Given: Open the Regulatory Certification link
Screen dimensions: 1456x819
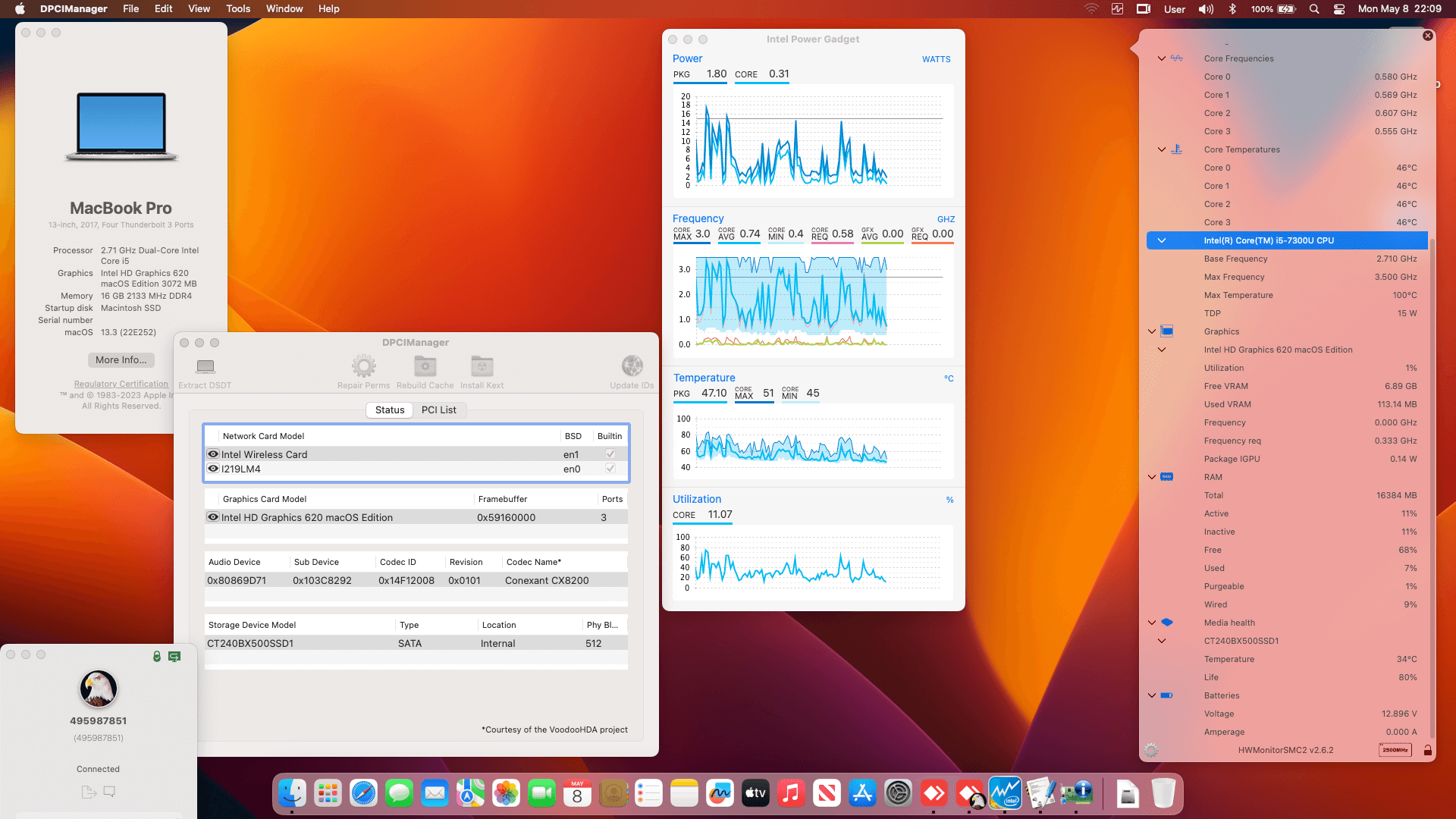Looking at the screenshot, I should [x=121, y=384].
